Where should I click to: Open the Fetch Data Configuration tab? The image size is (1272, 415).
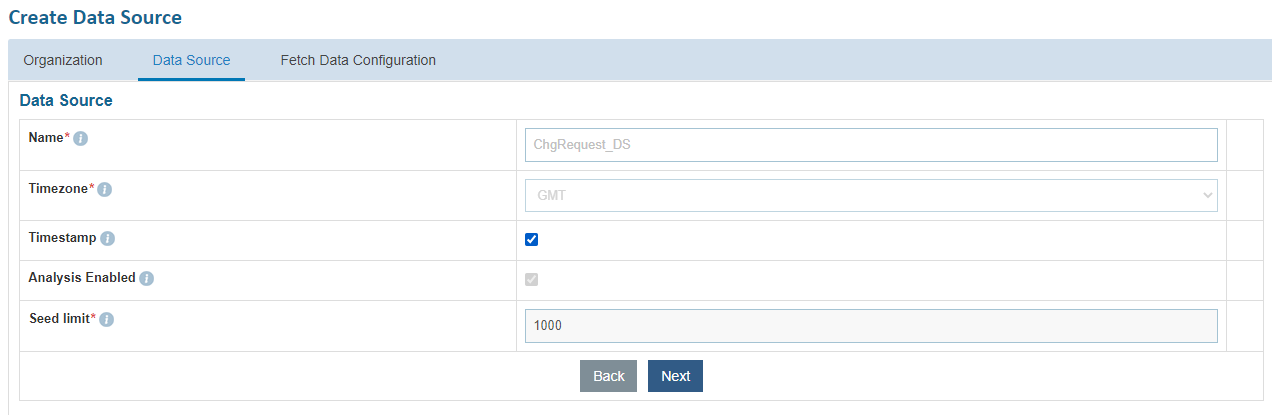pos(358,60)
